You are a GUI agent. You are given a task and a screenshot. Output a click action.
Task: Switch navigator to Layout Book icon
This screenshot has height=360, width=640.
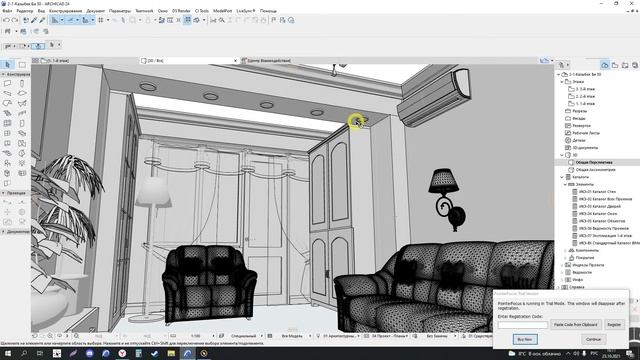coord(625,65)
